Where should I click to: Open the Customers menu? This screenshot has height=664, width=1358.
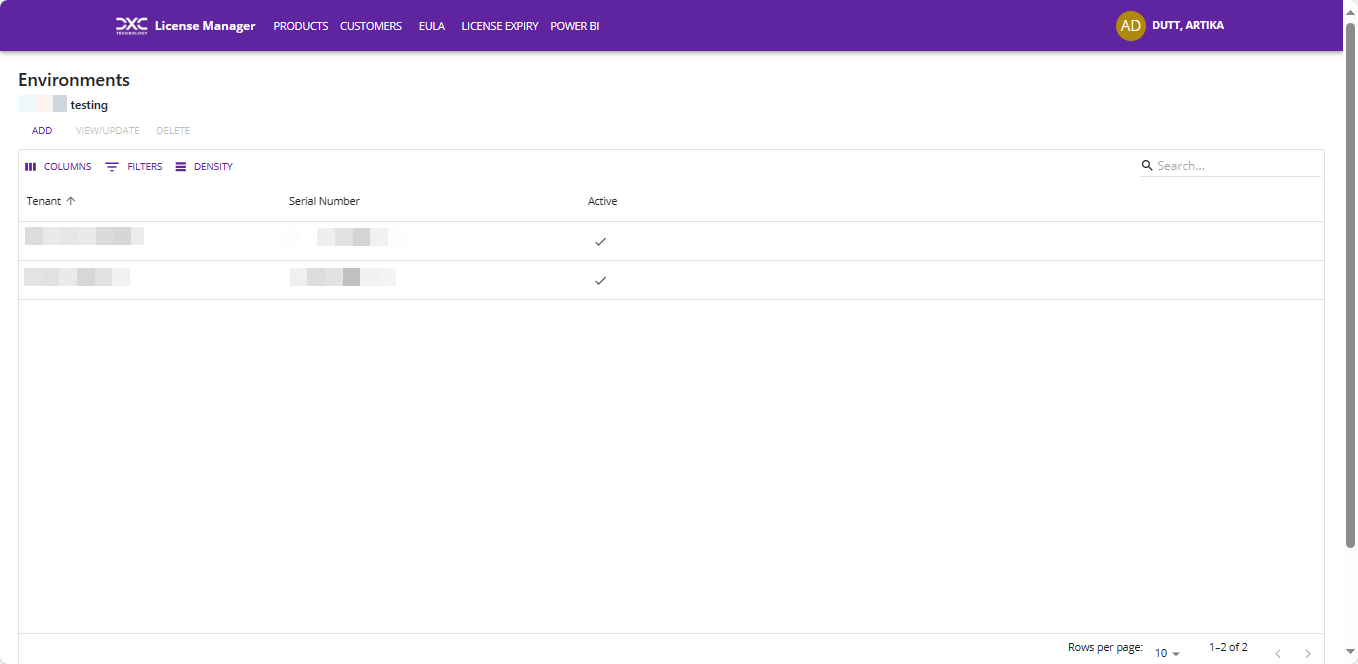tap(370, 26)
